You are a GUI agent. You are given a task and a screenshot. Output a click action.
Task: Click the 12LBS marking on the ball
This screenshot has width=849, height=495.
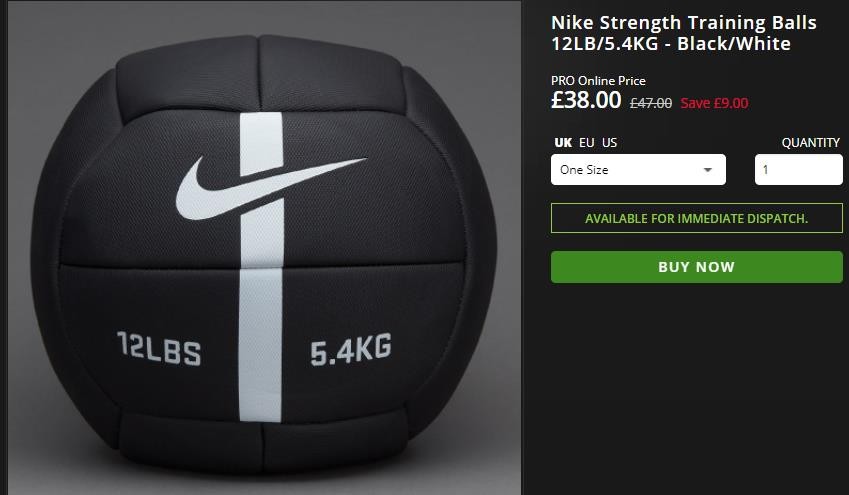pyautogui.click(x=158, y=350)
